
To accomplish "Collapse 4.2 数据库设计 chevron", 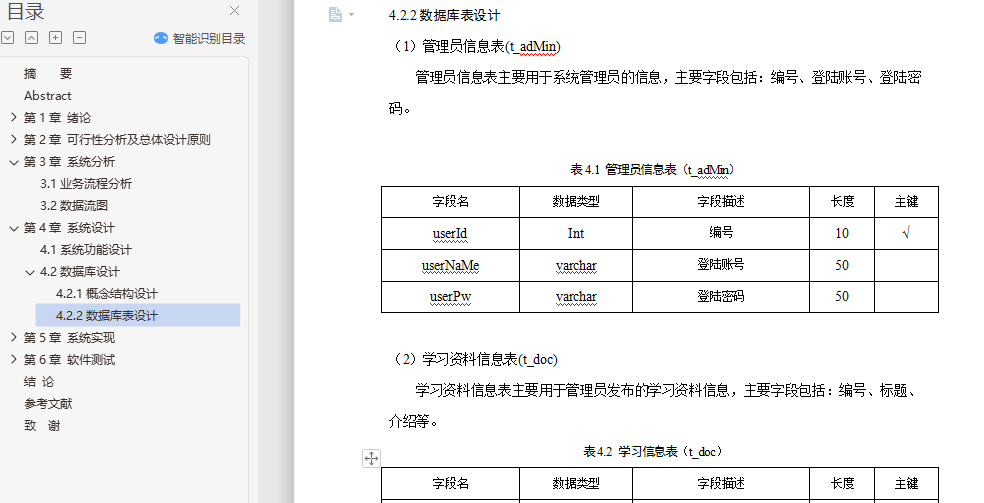I will (x=29, y=272).
